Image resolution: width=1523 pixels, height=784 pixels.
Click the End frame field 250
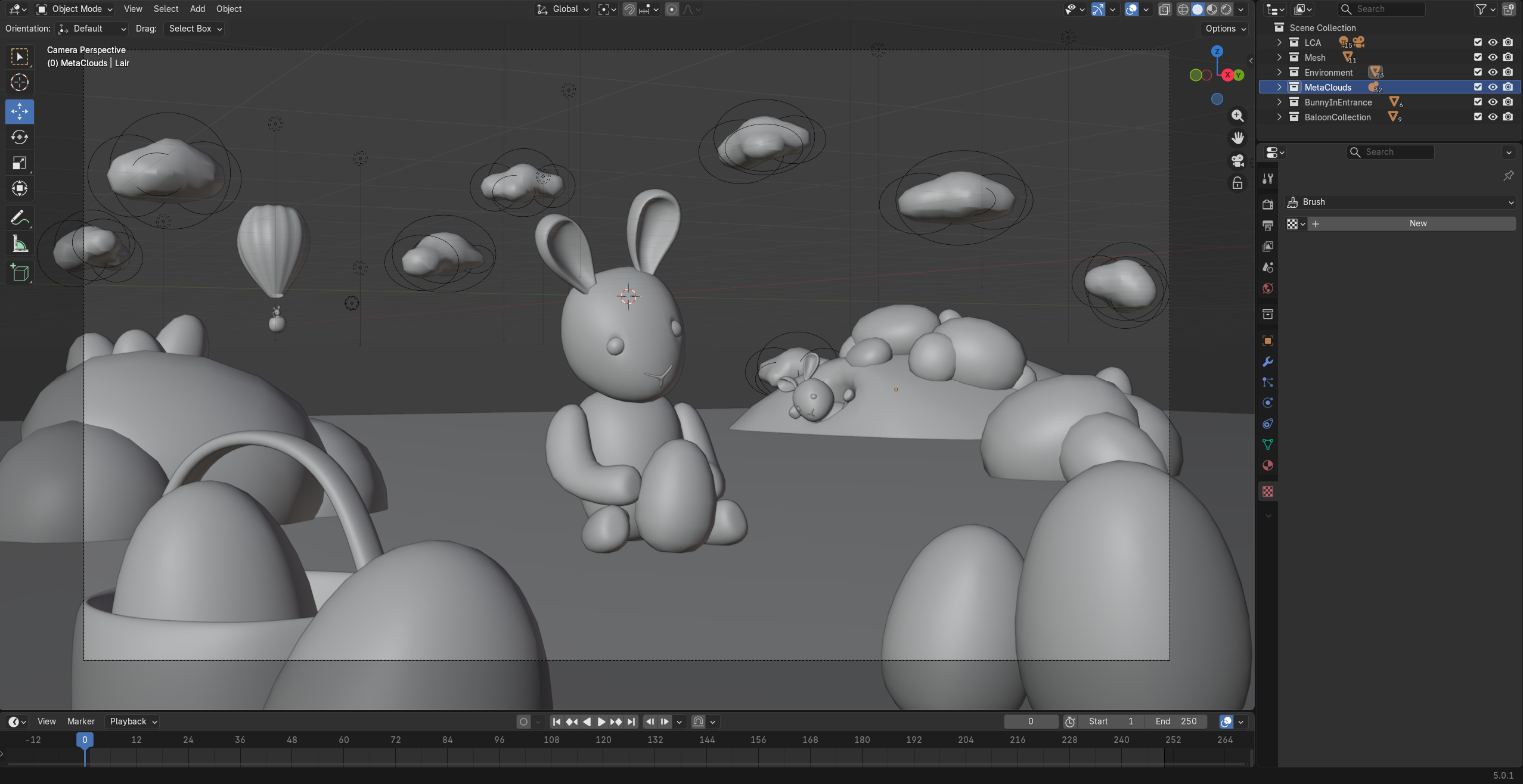click(x=1177, y=721)
